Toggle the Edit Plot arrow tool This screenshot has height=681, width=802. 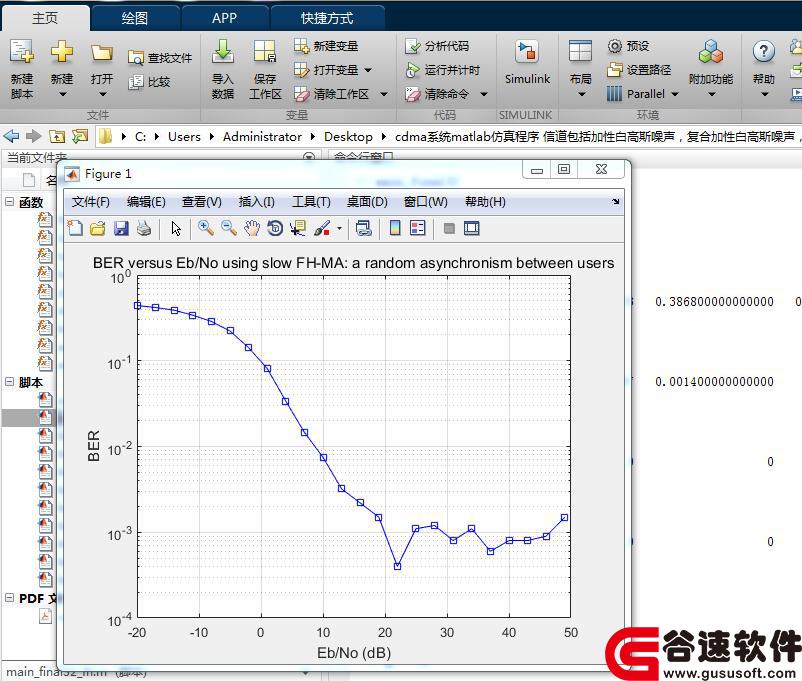pyautogui.click(x=176, y=228)
